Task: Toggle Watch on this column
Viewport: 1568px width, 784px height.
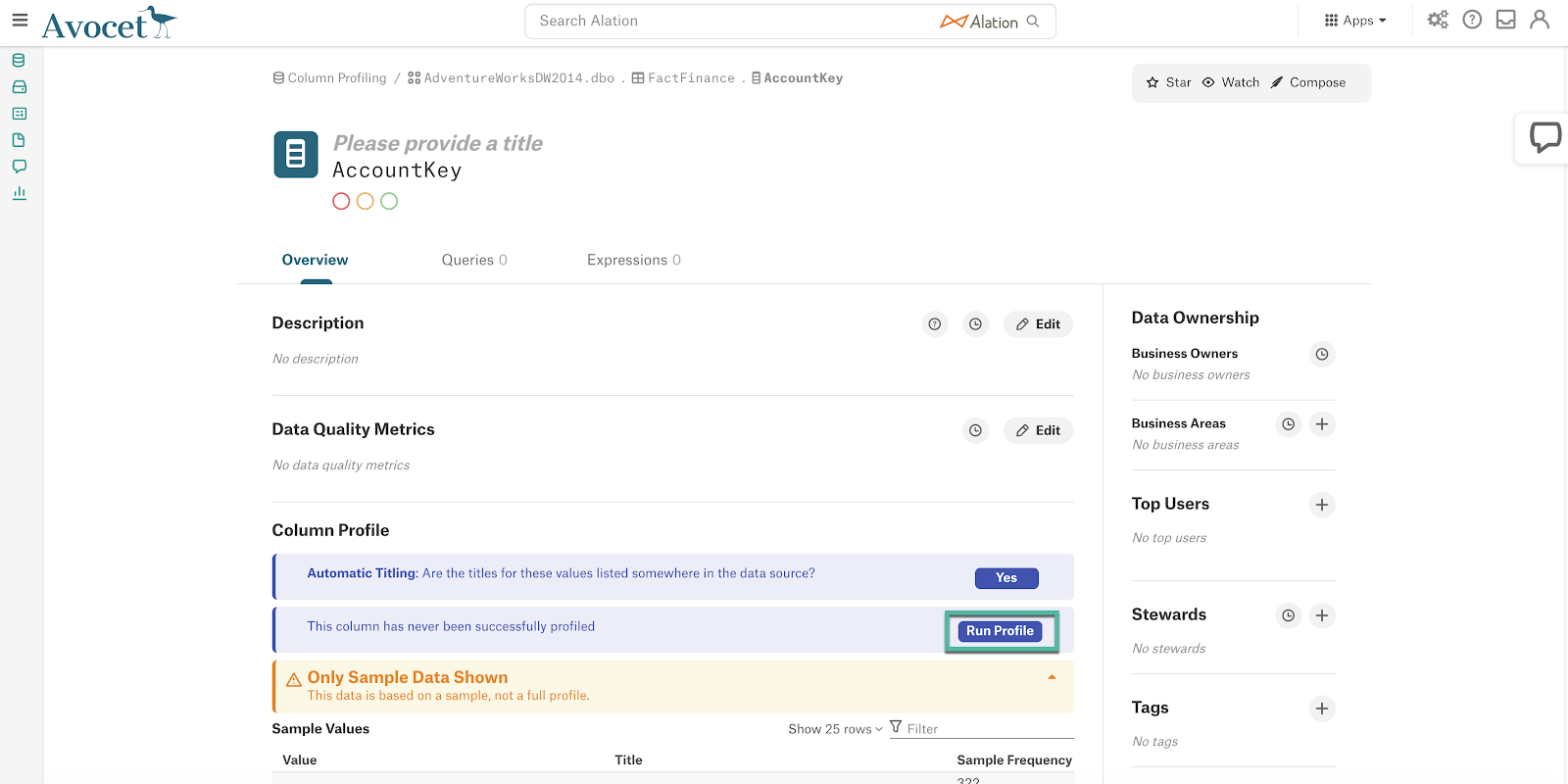Action: (1231, 82)
